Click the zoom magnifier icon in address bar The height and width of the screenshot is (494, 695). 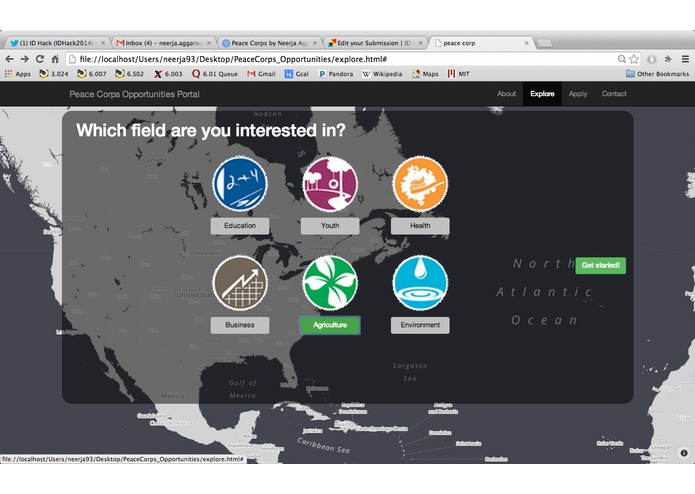tap(621, 59)
